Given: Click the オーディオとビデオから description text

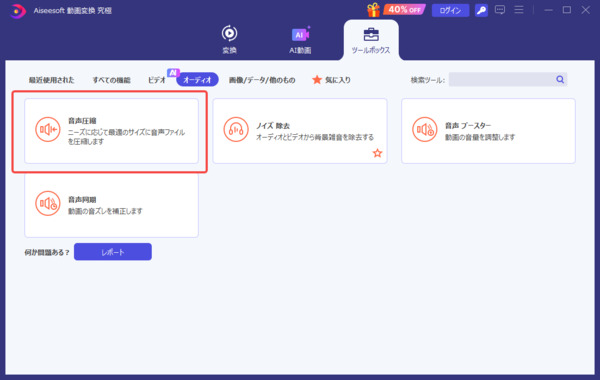Looking at the screenshot, I should (315, 137).
